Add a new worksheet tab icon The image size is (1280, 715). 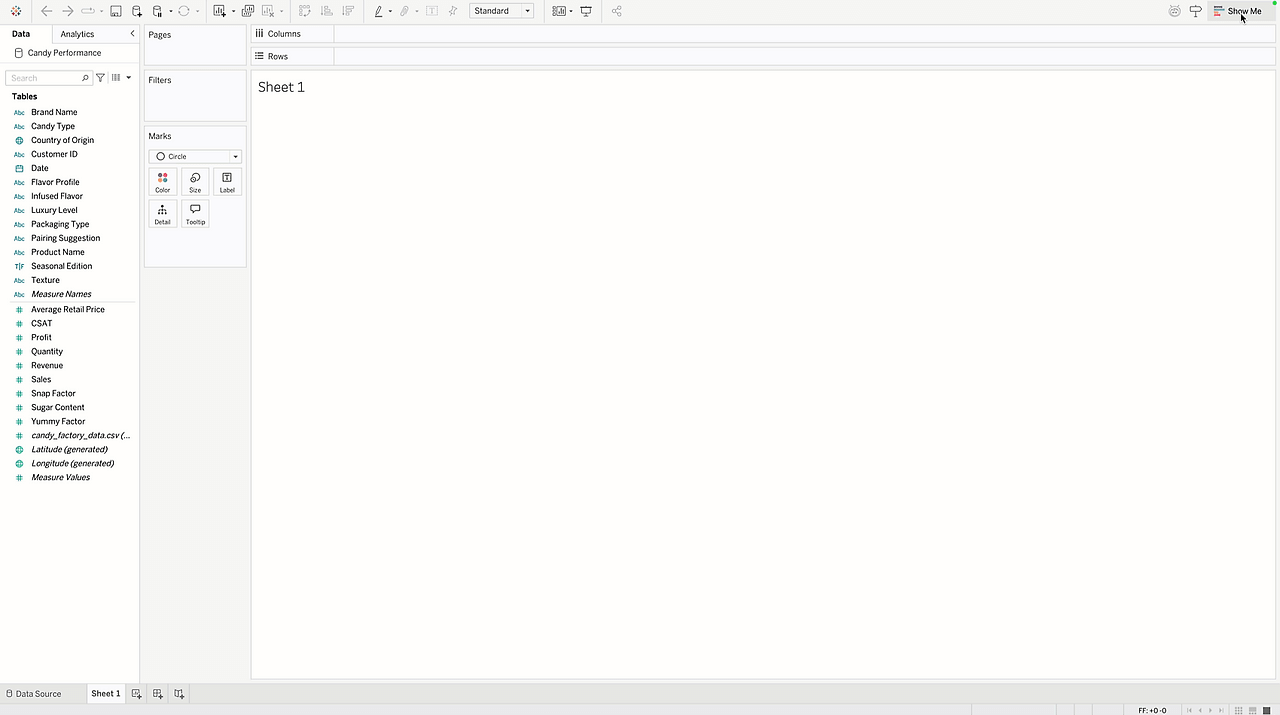pyautogui.click(x=137, y=693)
